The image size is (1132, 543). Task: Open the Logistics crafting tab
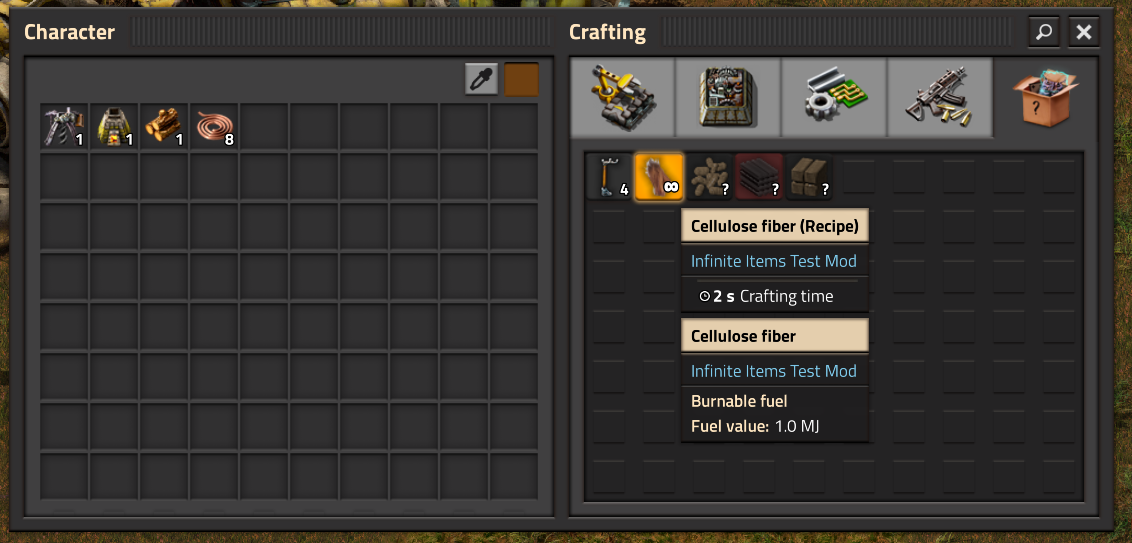click(x=622, y=97)
